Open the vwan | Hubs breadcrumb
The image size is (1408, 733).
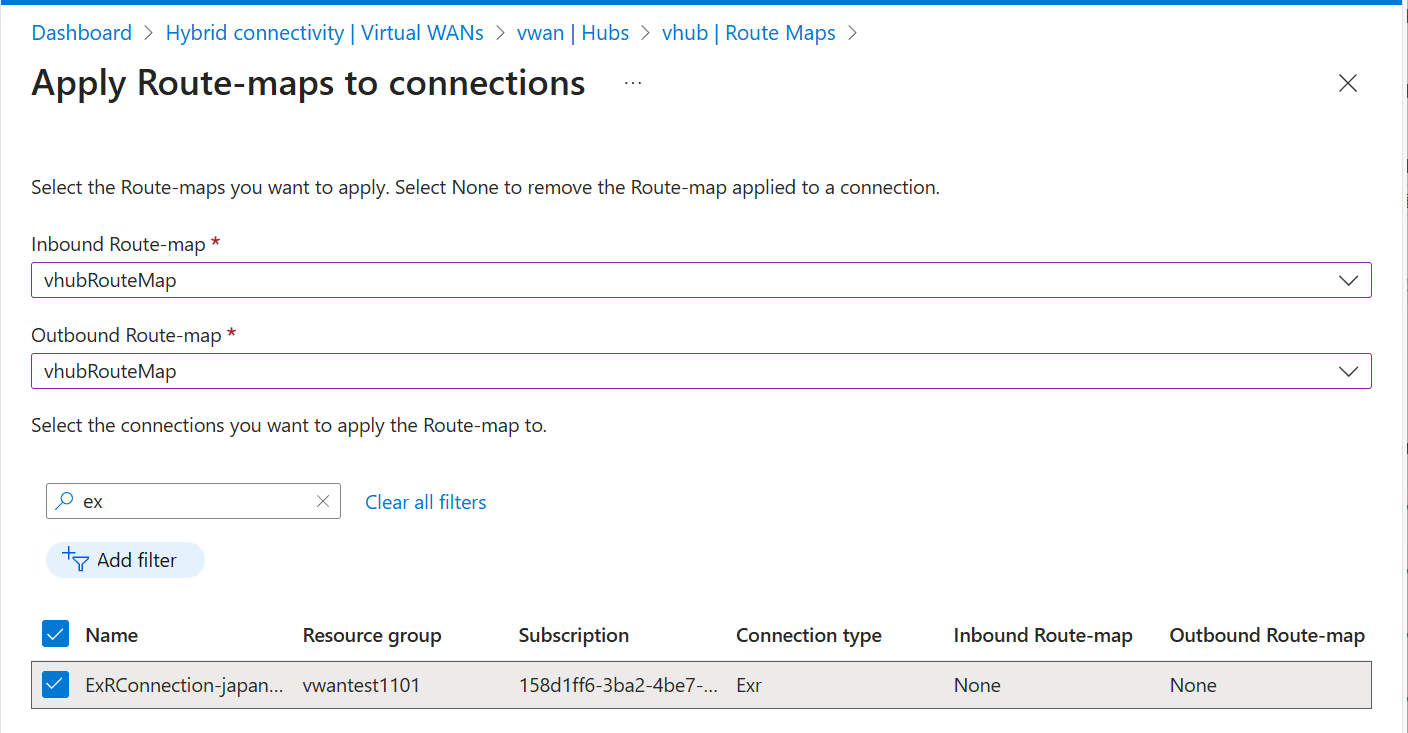click(x=573, y=33)
